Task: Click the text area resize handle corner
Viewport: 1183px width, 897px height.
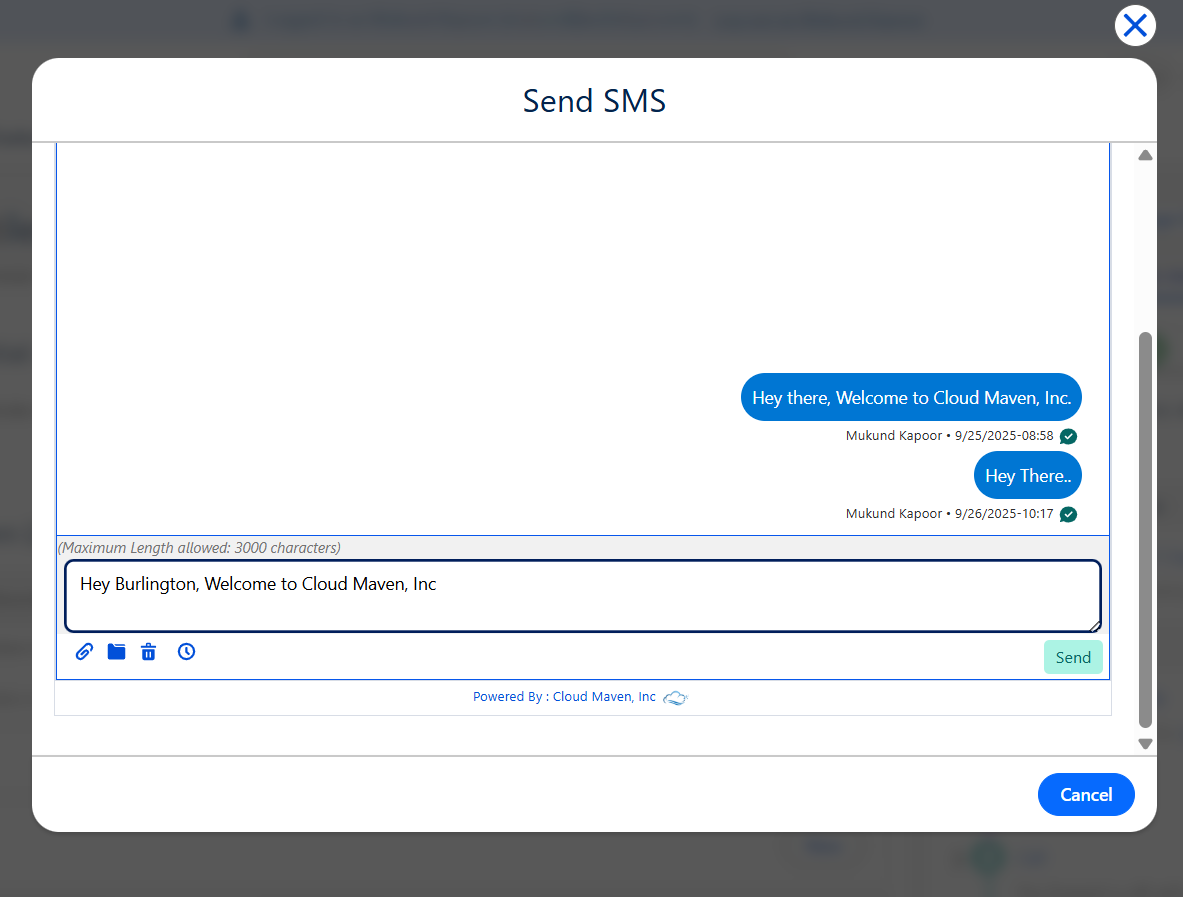Action: [x=1095, y=626]
